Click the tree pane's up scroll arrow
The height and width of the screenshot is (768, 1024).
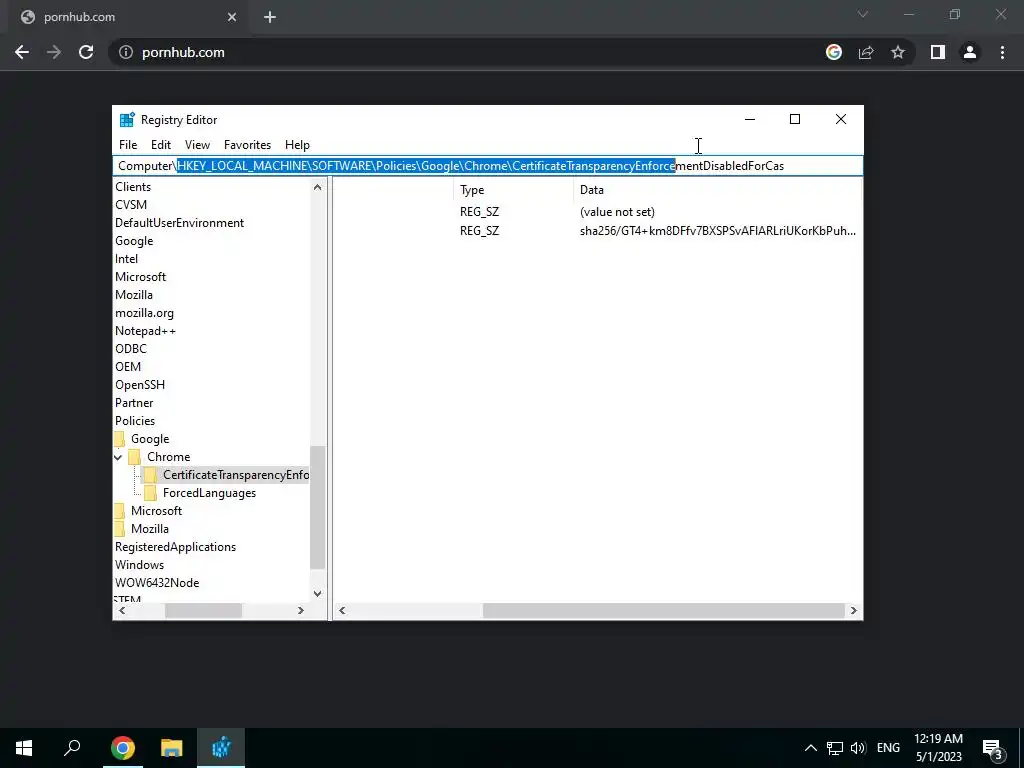pyautogui.click(x=317, y=187)
